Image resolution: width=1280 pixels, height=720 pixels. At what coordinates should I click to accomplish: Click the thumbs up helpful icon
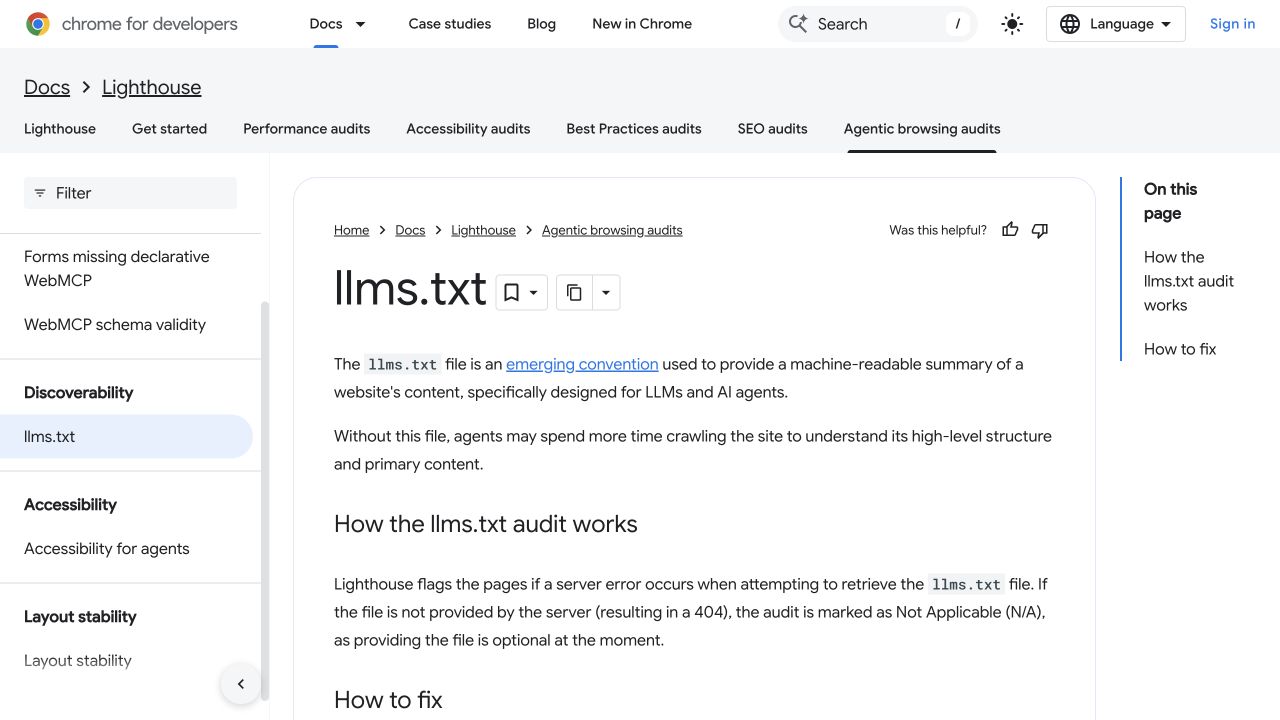coord(1010,230)
